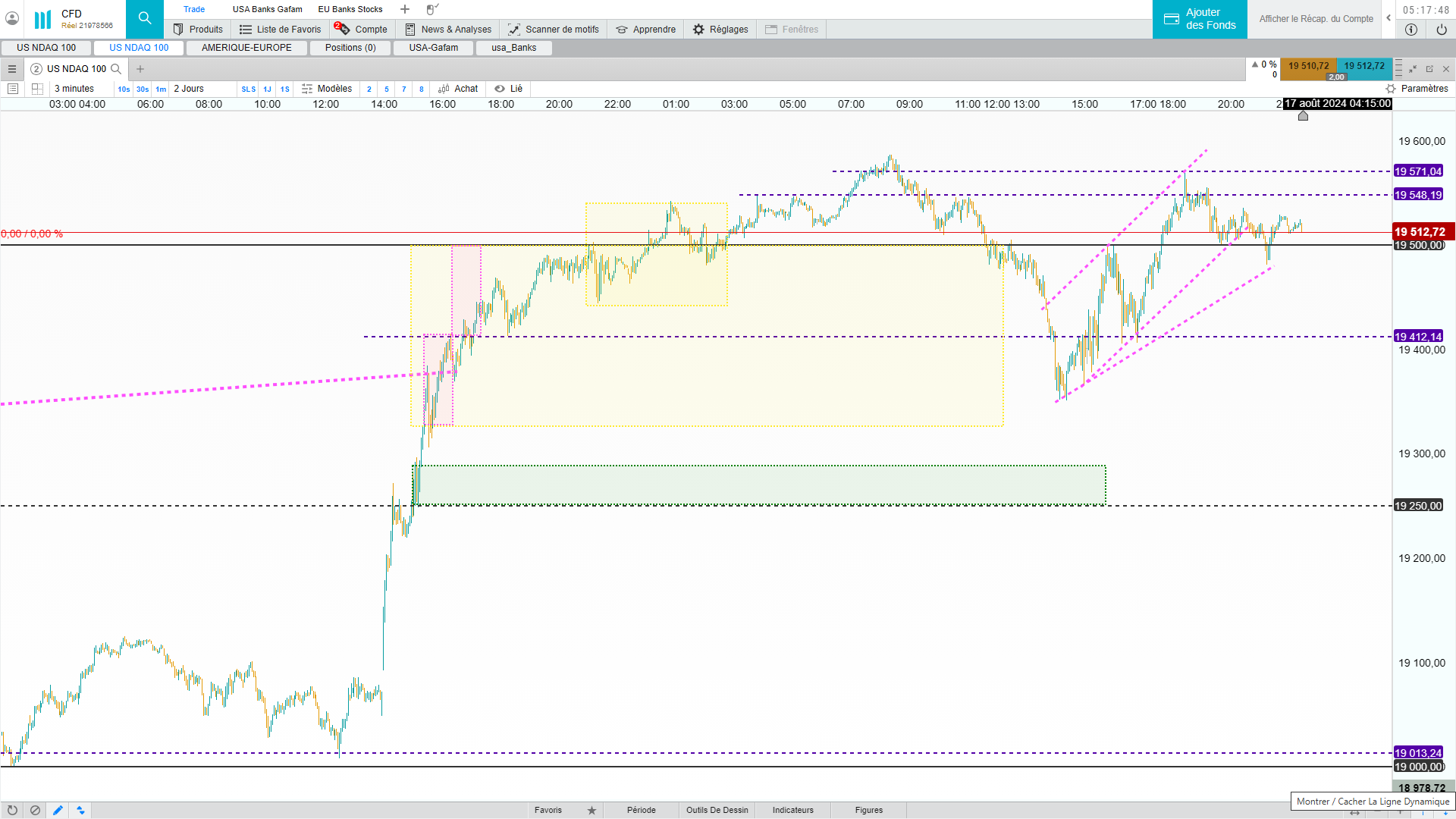Toggle Achat buy mode on chart

(458, 89)
